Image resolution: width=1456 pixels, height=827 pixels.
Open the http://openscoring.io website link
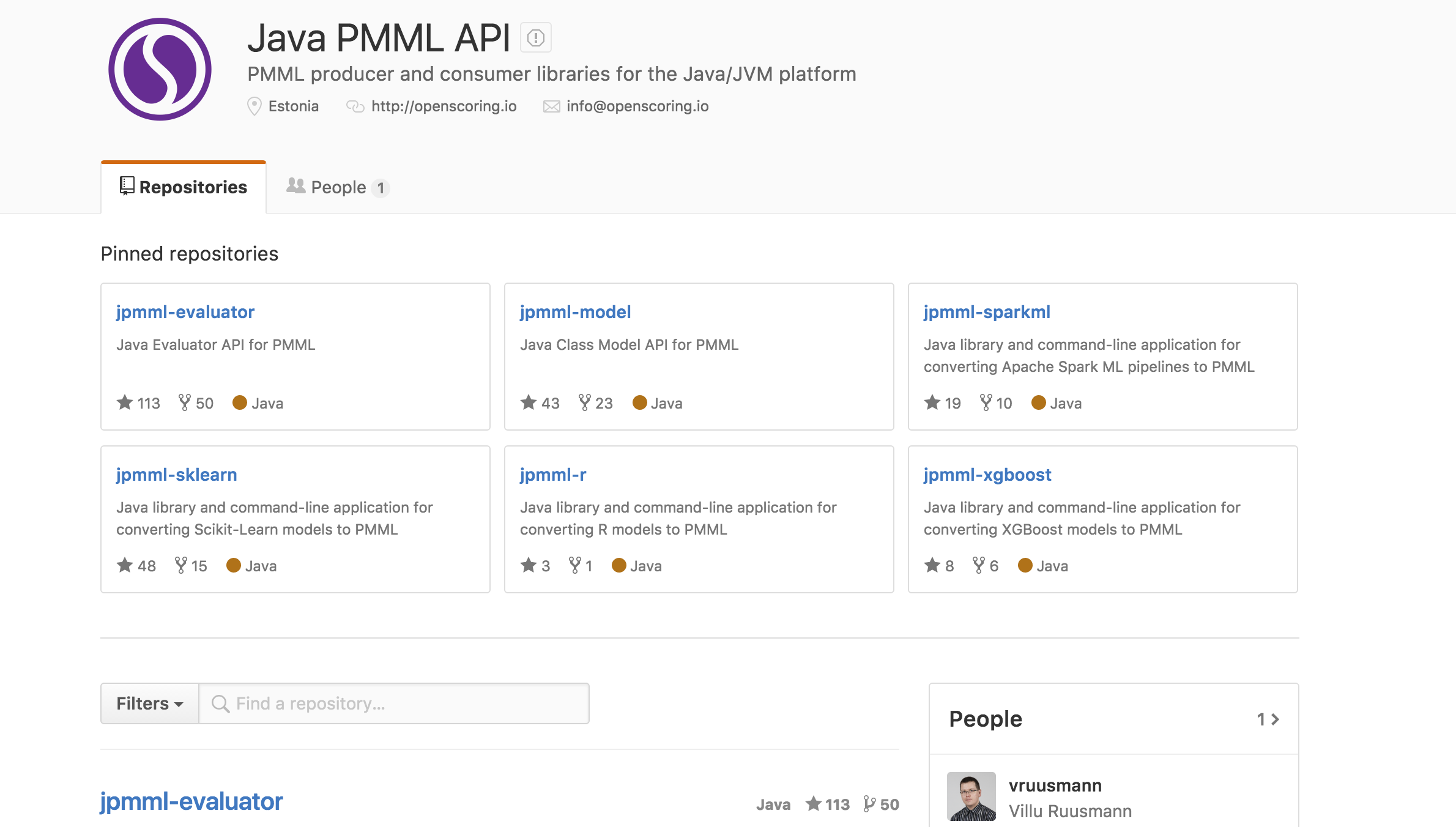pyautogui.click(x=444, y=106)
